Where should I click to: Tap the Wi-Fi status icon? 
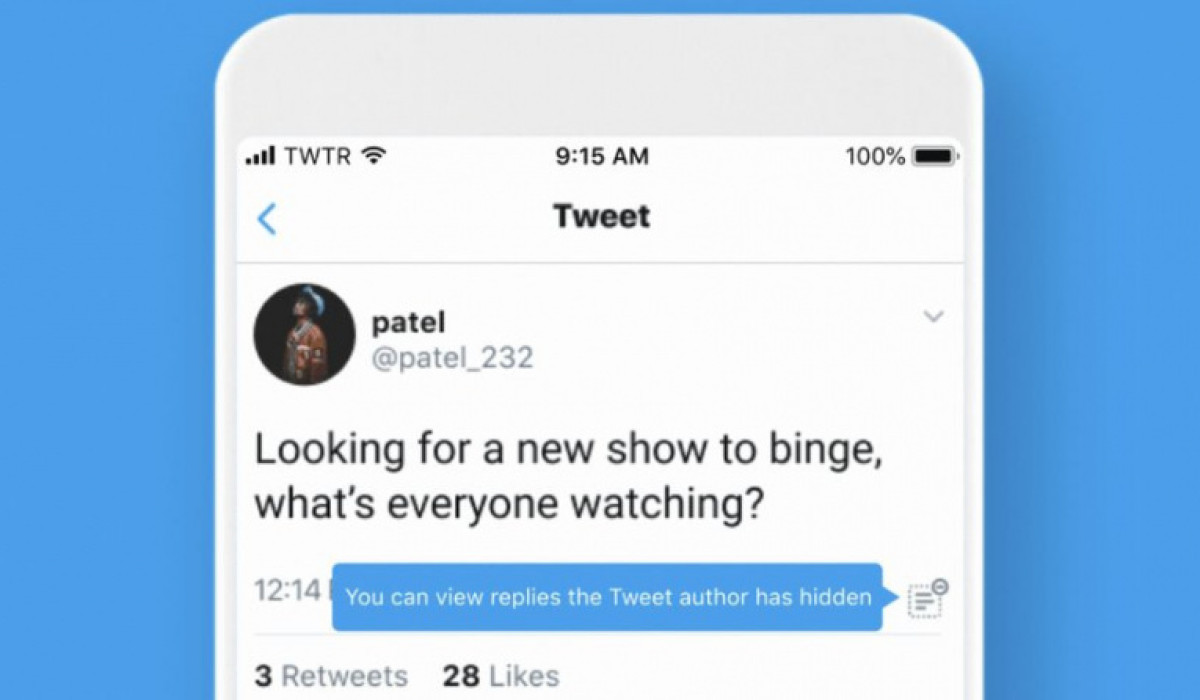[x=373, y=156]
